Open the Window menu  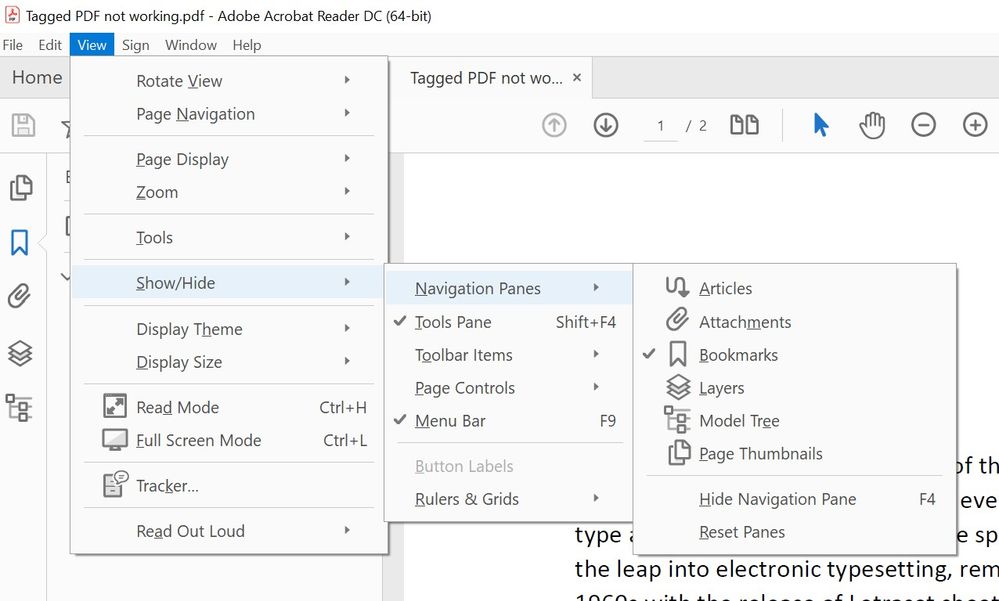(x=190, y=45)
